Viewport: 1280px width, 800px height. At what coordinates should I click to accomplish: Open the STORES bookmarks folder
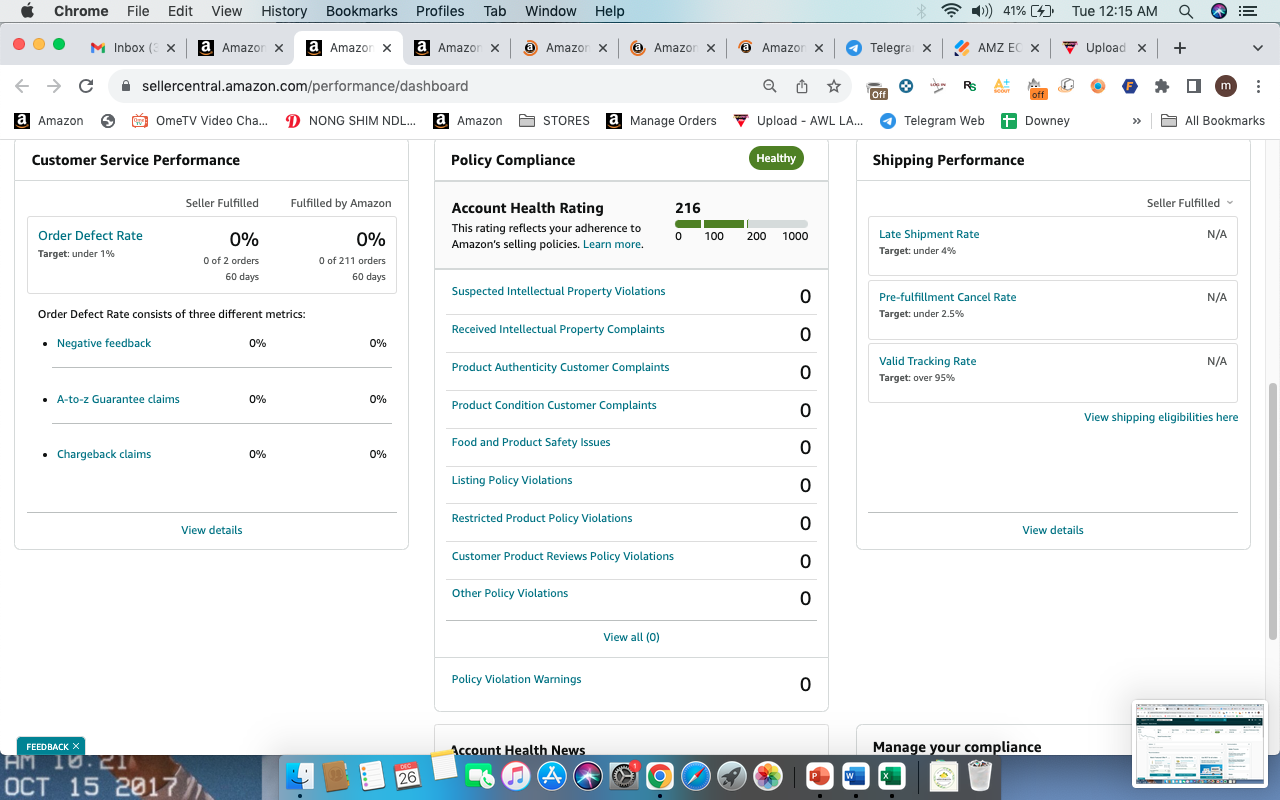pos(554,120)
